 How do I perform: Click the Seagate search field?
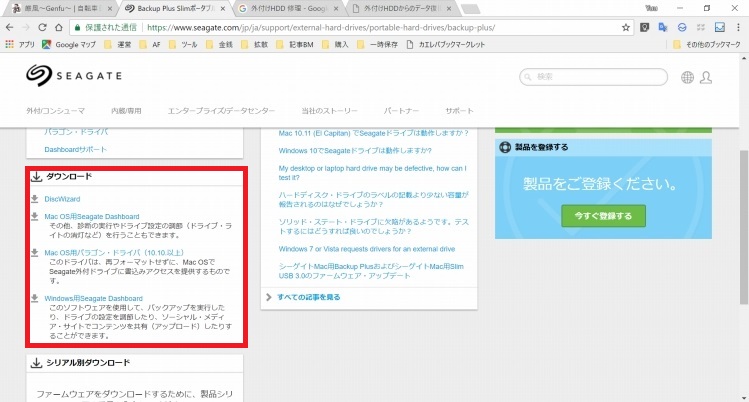(593, 77)
